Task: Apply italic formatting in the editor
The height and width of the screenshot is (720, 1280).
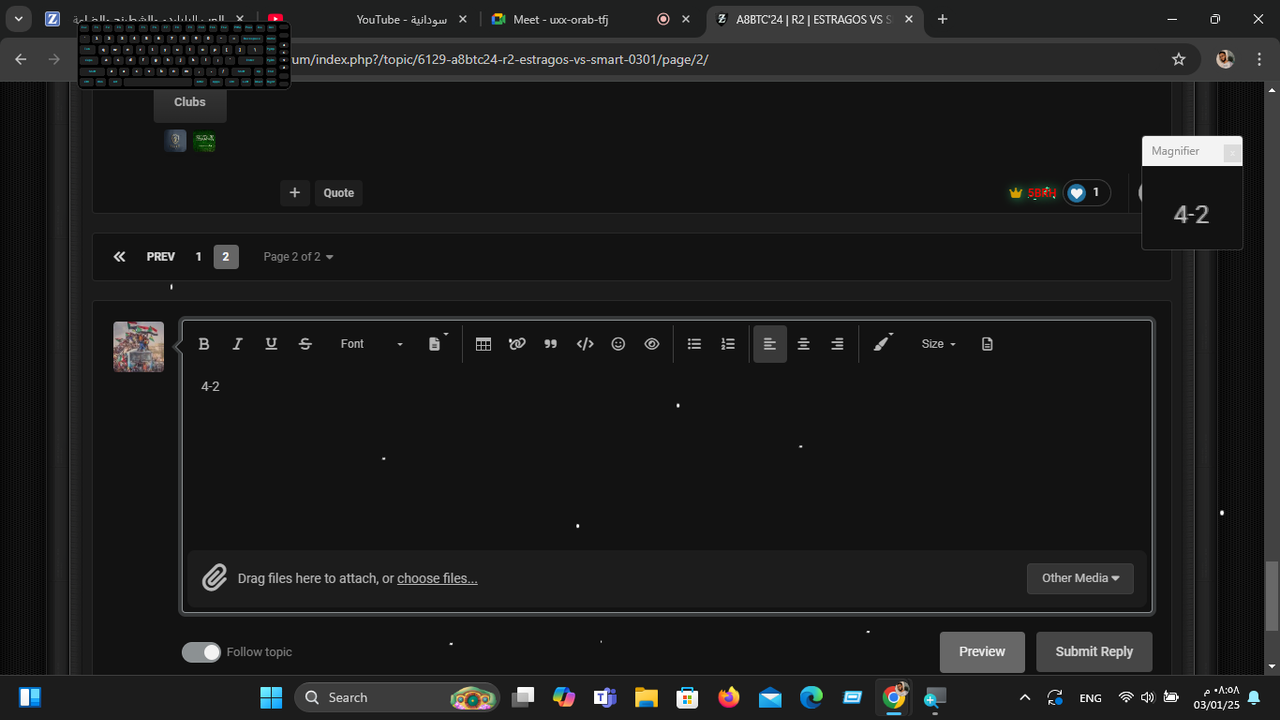Action: 237,344
